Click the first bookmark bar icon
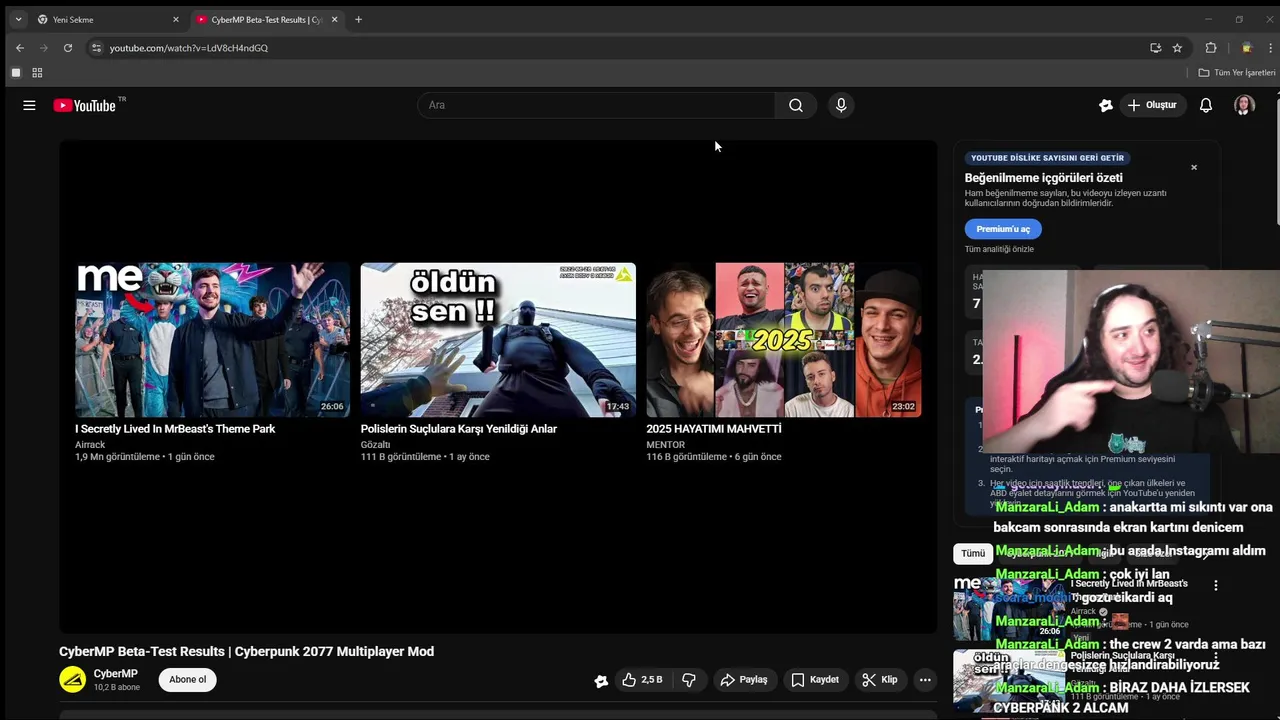 [x=15, y=72]
